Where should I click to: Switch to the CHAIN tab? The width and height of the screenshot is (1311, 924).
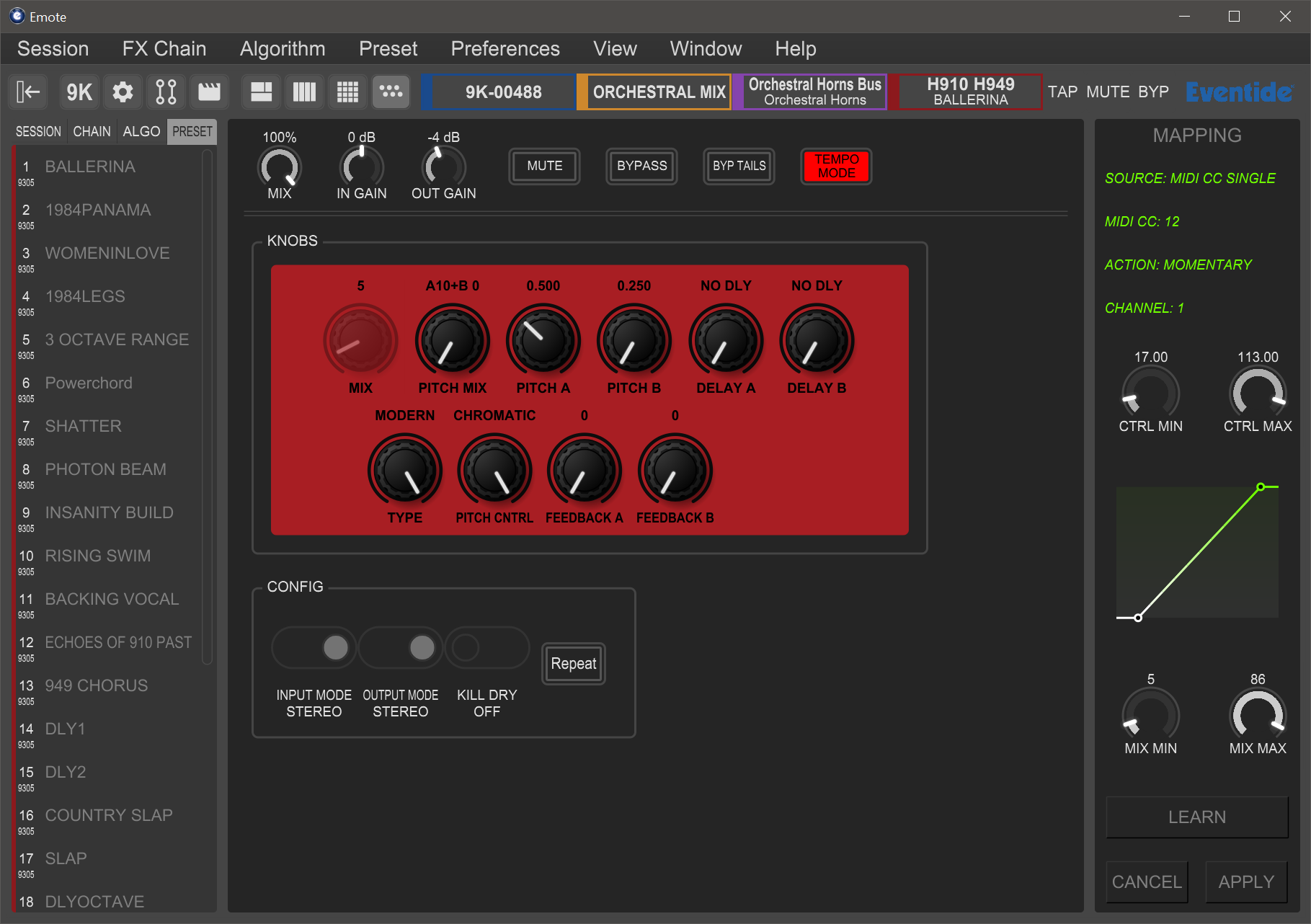pos(92,132)
